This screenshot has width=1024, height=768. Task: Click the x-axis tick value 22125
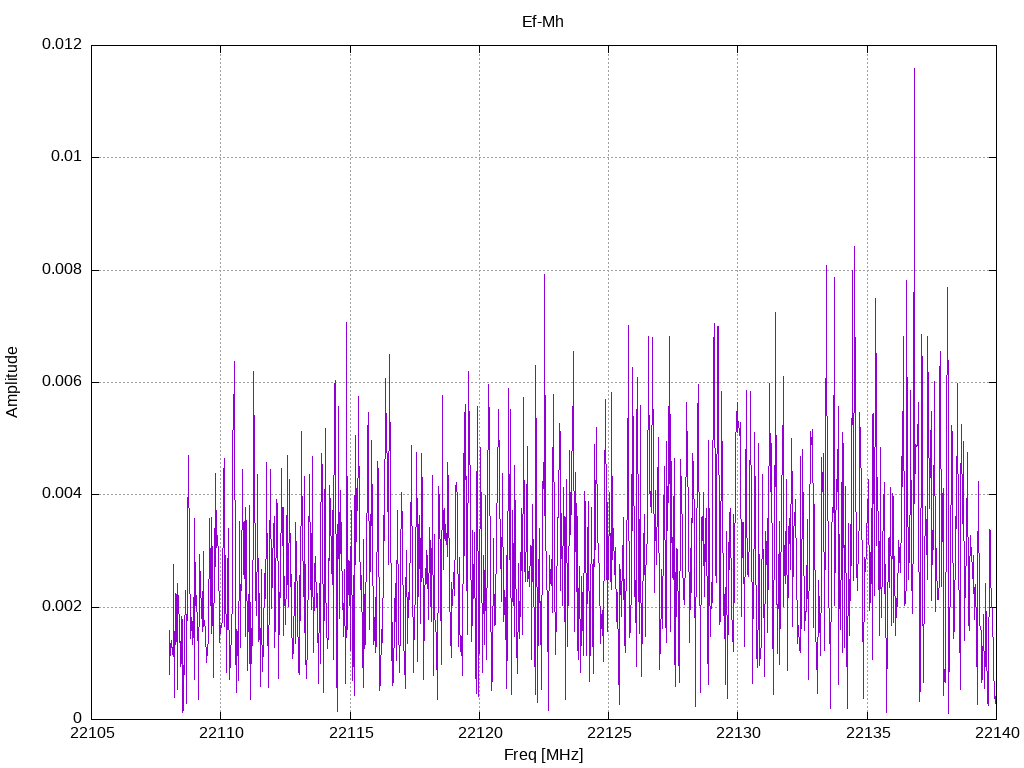click(x=609, y=733)
